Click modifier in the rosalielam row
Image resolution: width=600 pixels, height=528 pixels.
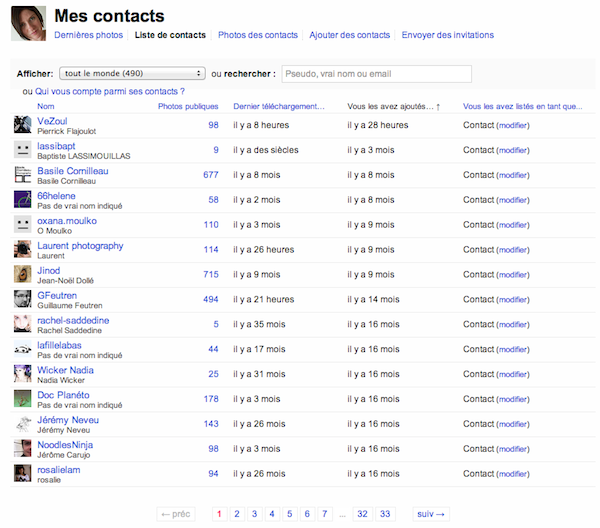pyautogui.click(x=513, y=474)
